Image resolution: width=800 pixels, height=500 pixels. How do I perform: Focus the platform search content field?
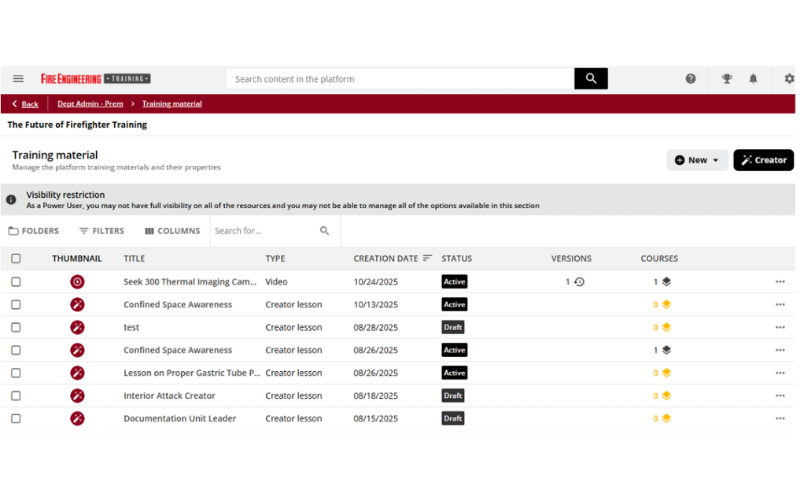[400, 79]
